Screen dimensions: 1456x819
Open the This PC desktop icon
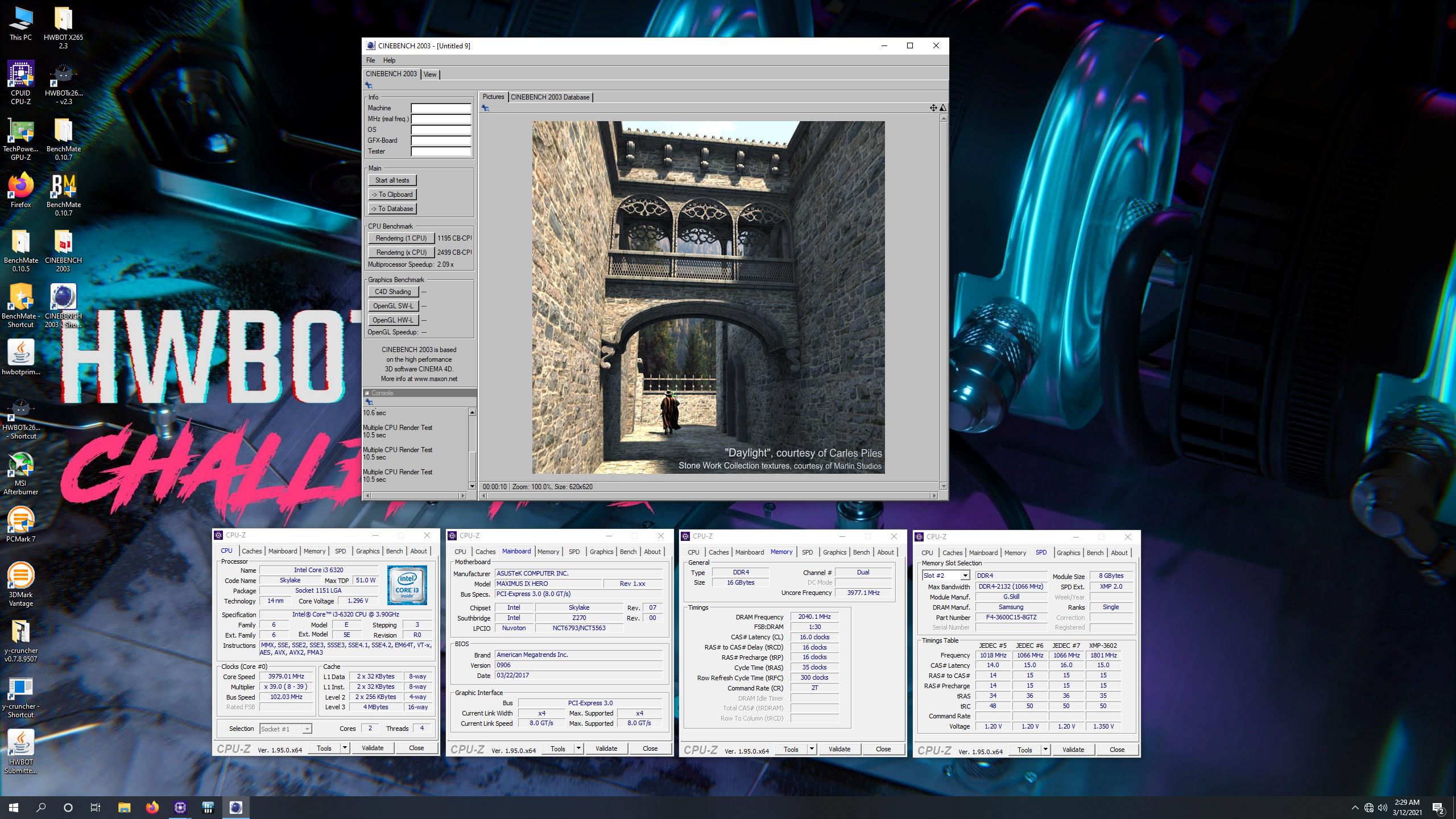20,24
